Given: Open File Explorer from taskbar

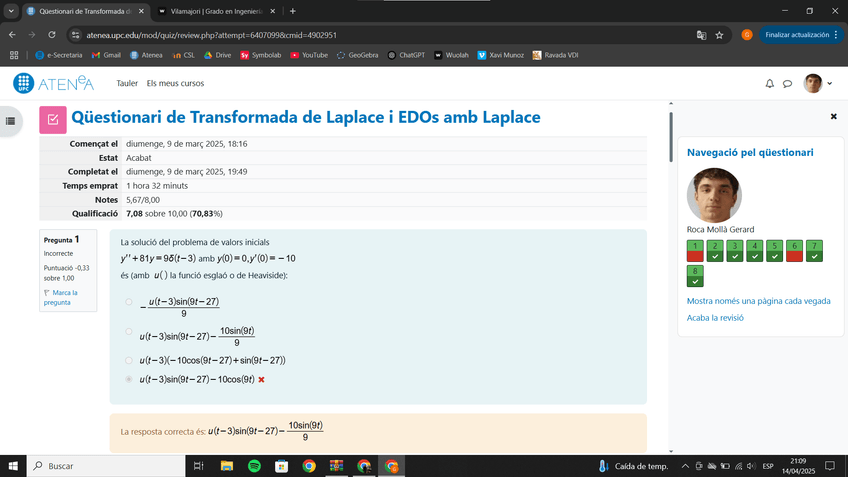Looking at the screenshot, I should (227, 466).
